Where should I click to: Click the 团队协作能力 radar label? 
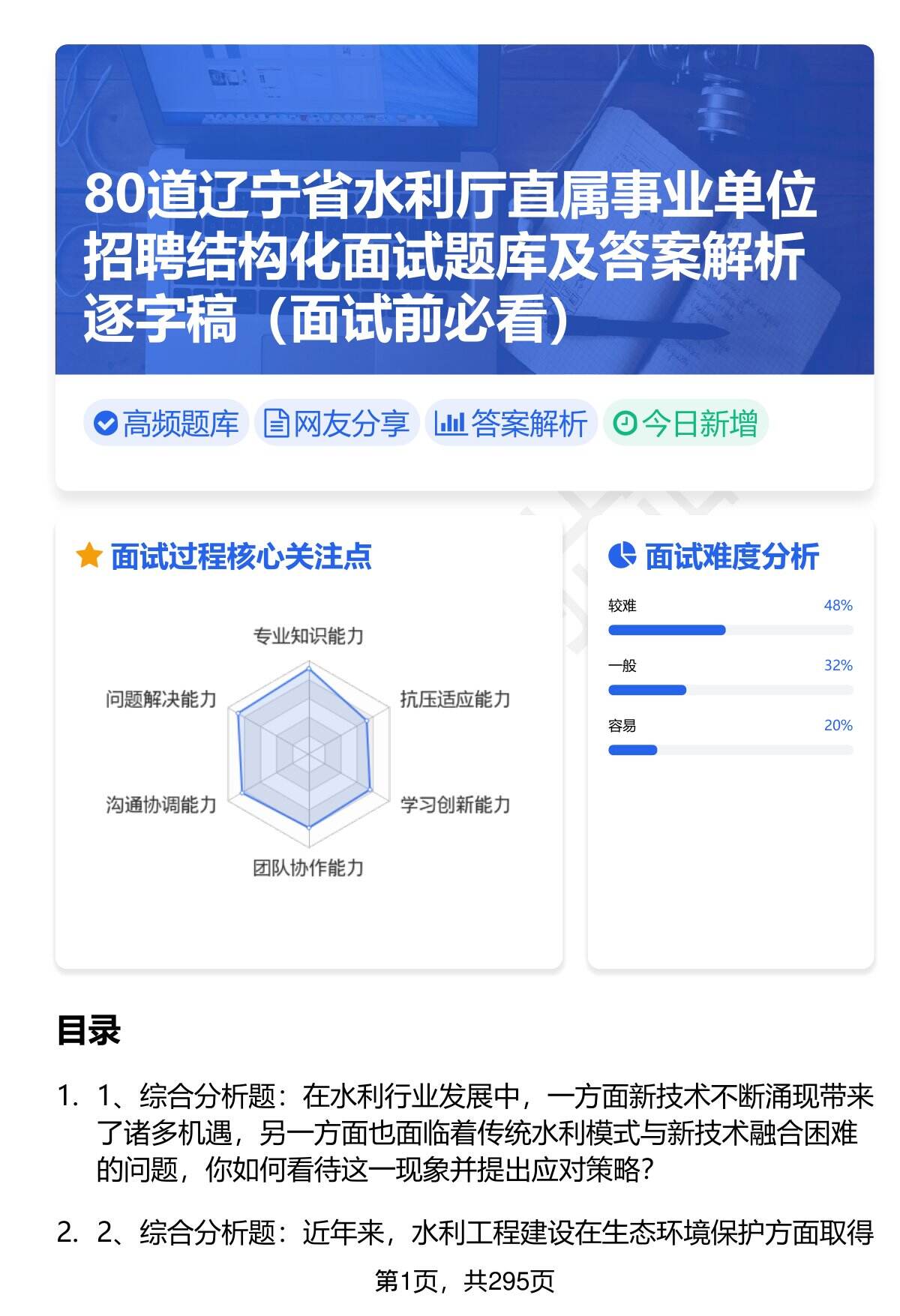pyautogui.click(x=308, y=868)
